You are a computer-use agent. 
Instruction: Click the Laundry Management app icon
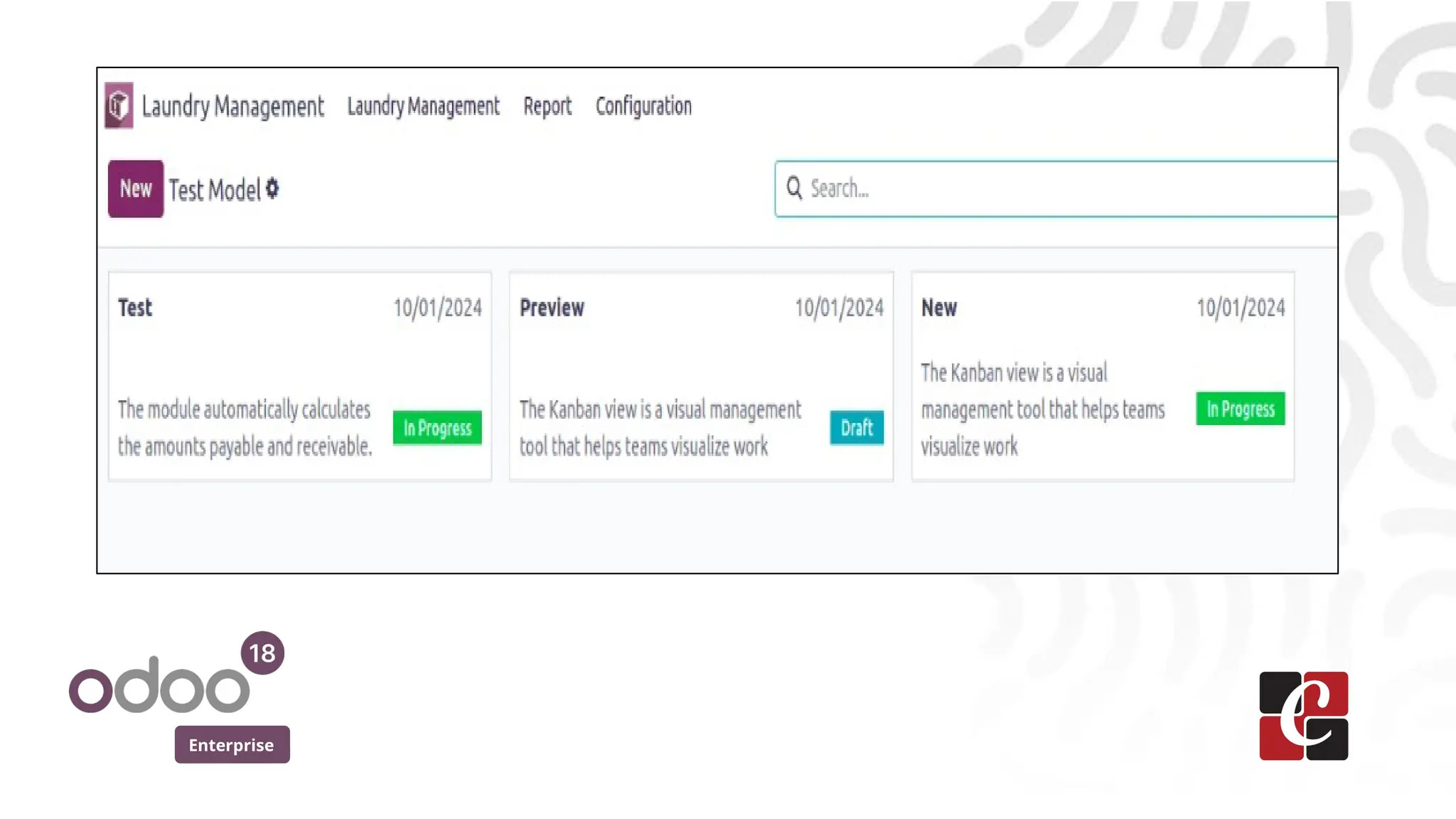(119, 105)
